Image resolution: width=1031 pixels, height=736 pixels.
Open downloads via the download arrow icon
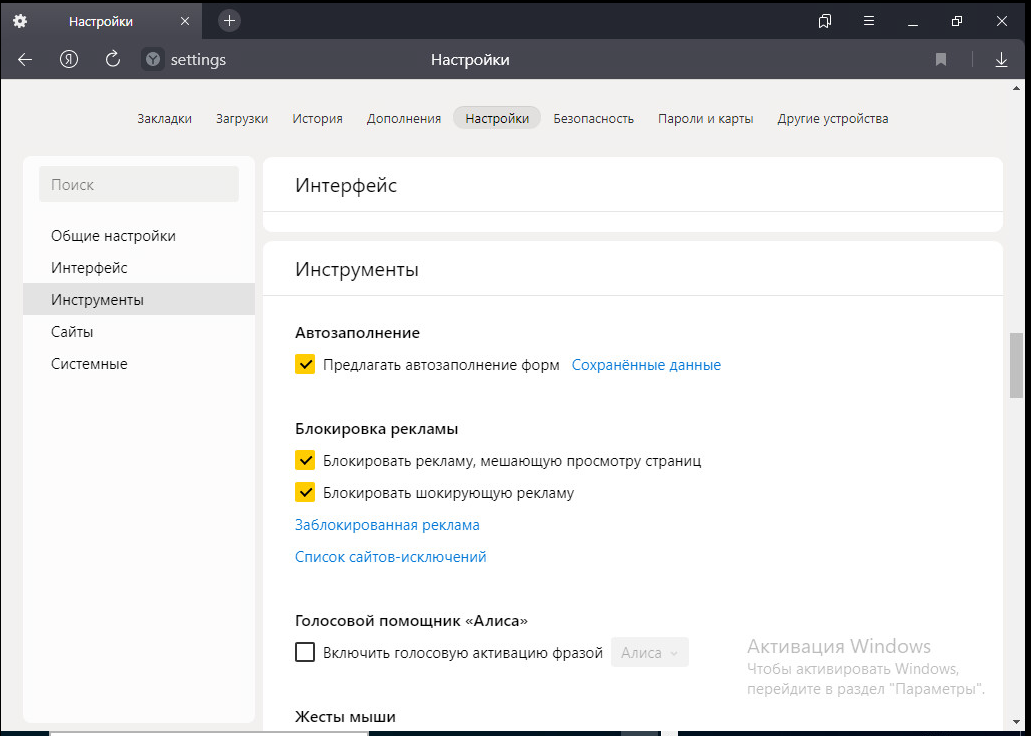1001,60
